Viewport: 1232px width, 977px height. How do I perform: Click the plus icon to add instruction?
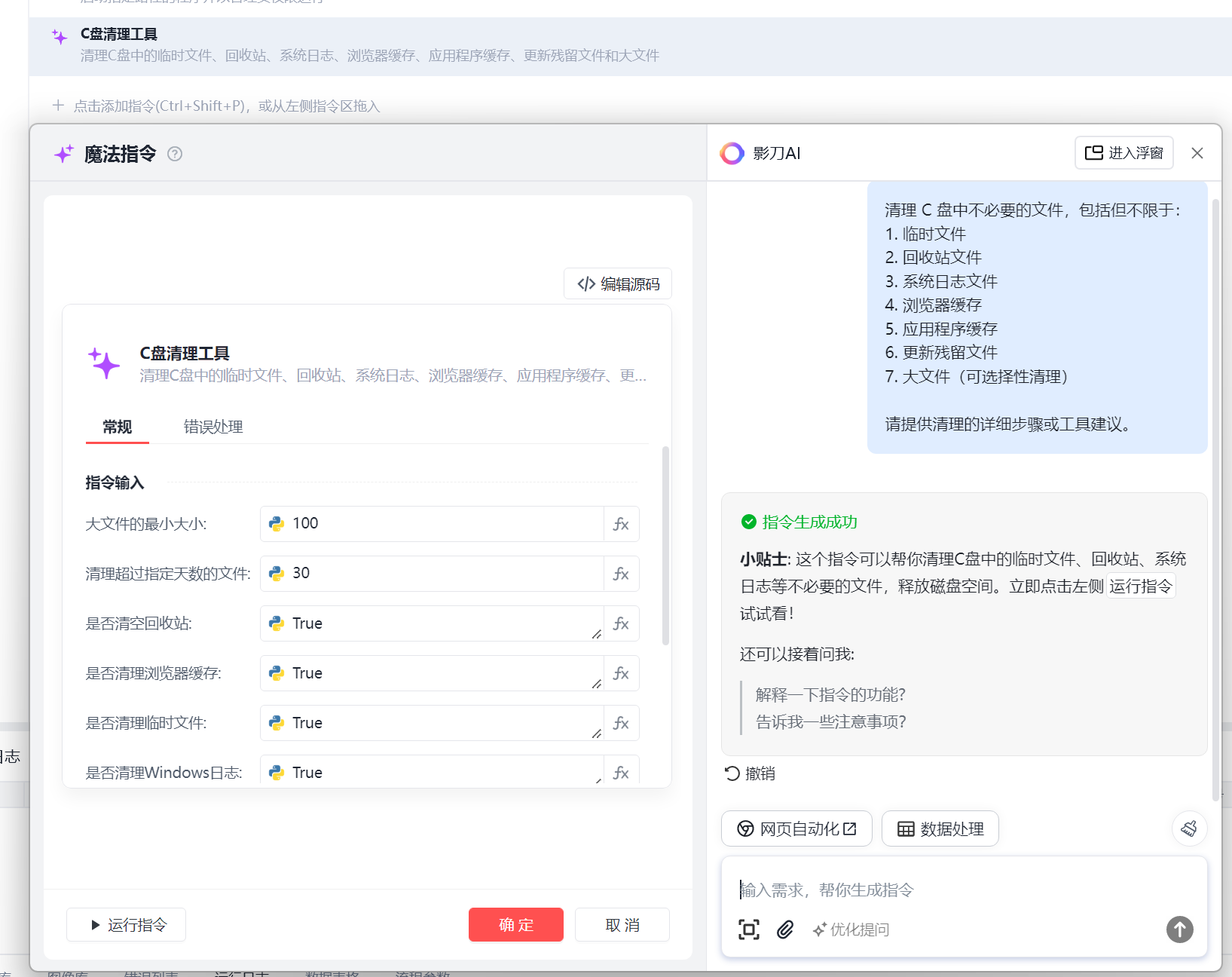pyautogui.click(x=58, y=106)
